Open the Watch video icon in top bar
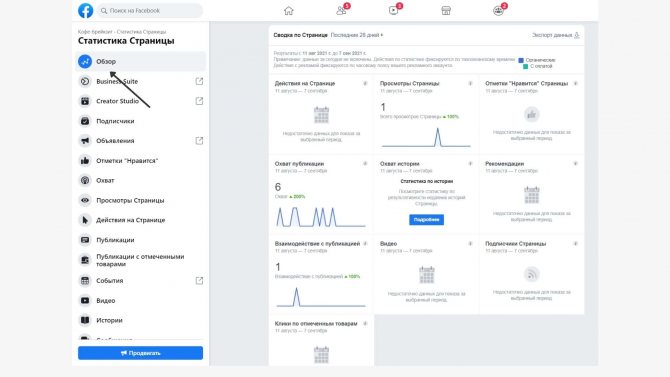 click(394, 11)
